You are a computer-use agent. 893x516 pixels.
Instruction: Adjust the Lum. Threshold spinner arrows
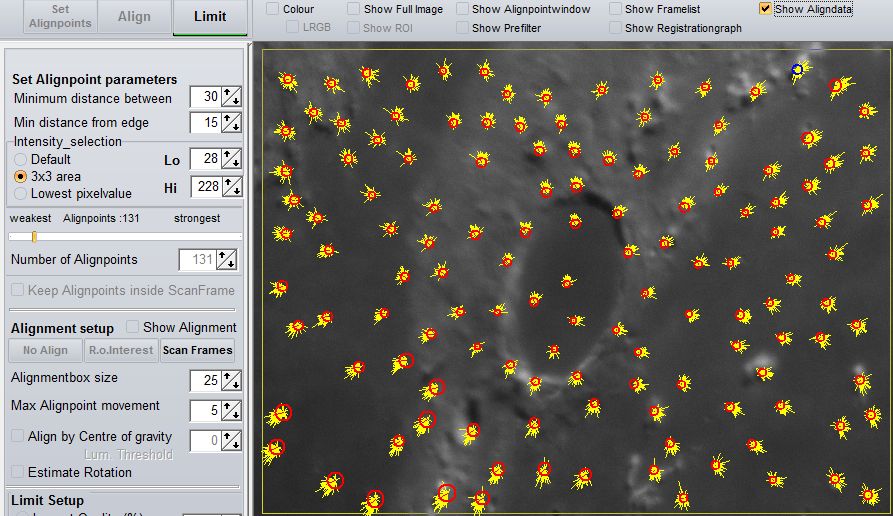point(231,440)
